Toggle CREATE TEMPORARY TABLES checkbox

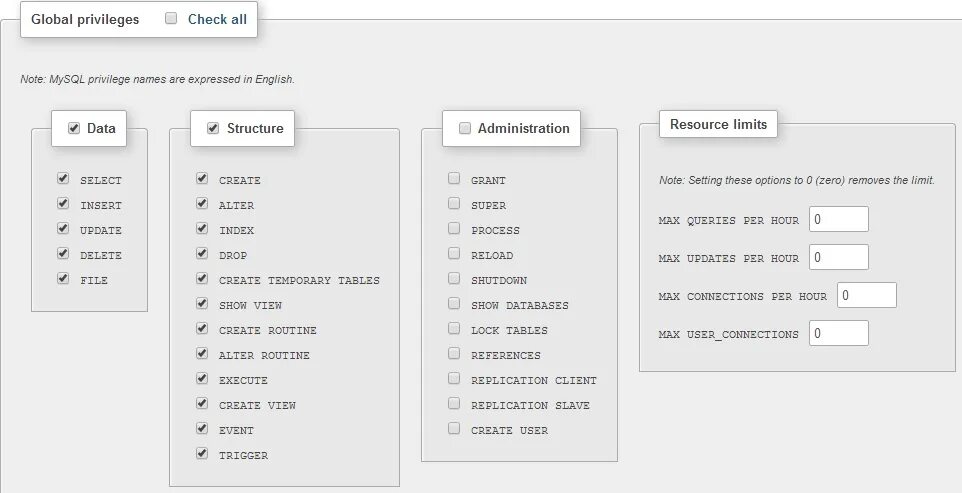point(202,278)
